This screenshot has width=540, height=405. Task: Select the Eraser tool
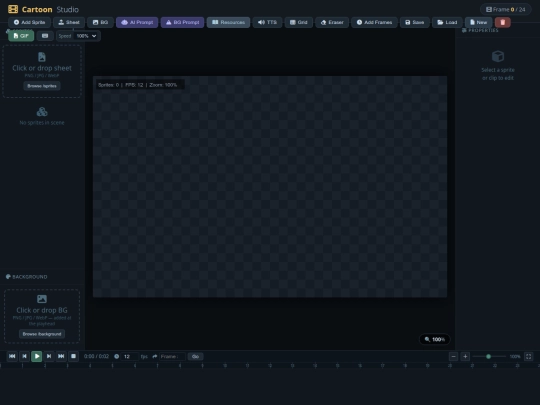(332, 22)
